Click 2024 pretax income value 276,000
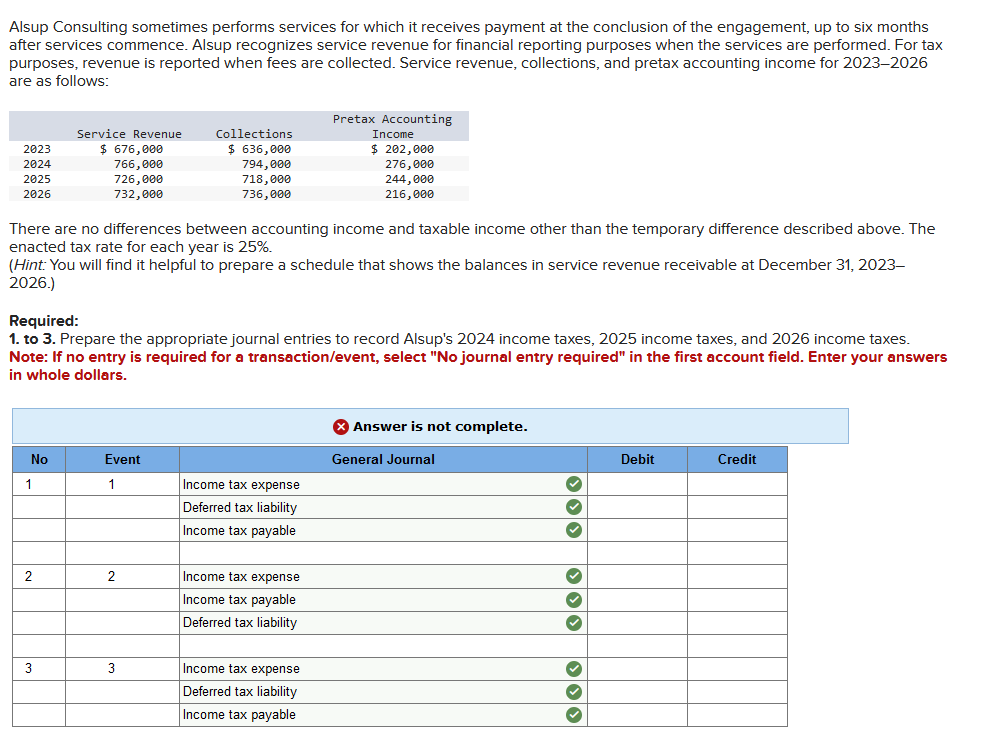This screenshot has height=731, width=989. click(x=409, y=164)
